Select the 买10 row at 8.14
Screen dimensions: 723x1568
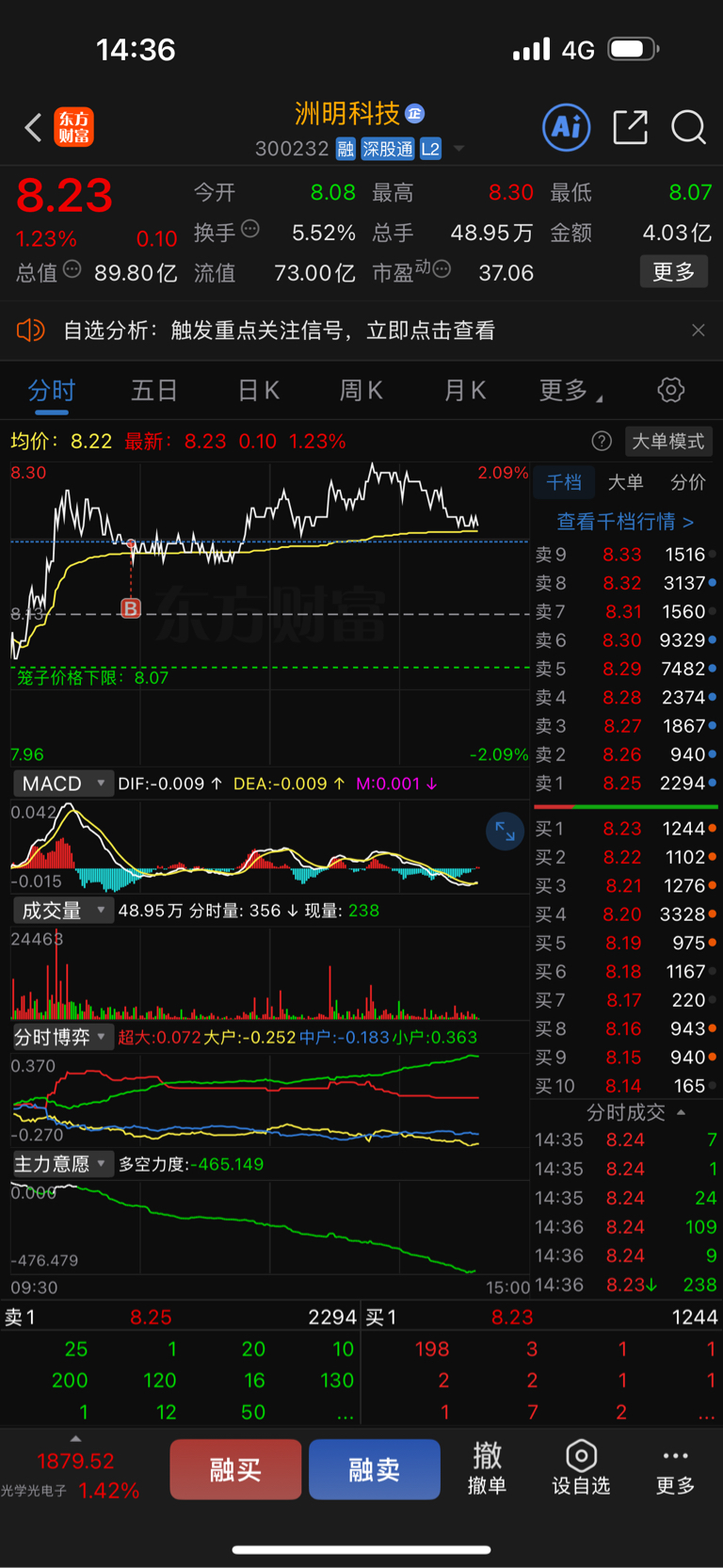coord(626,1086)
